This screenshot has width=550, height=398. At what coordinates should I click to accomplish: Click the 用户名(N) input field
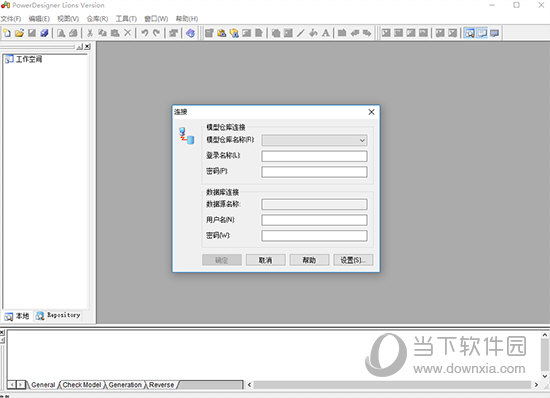click(x=314, y=220)
